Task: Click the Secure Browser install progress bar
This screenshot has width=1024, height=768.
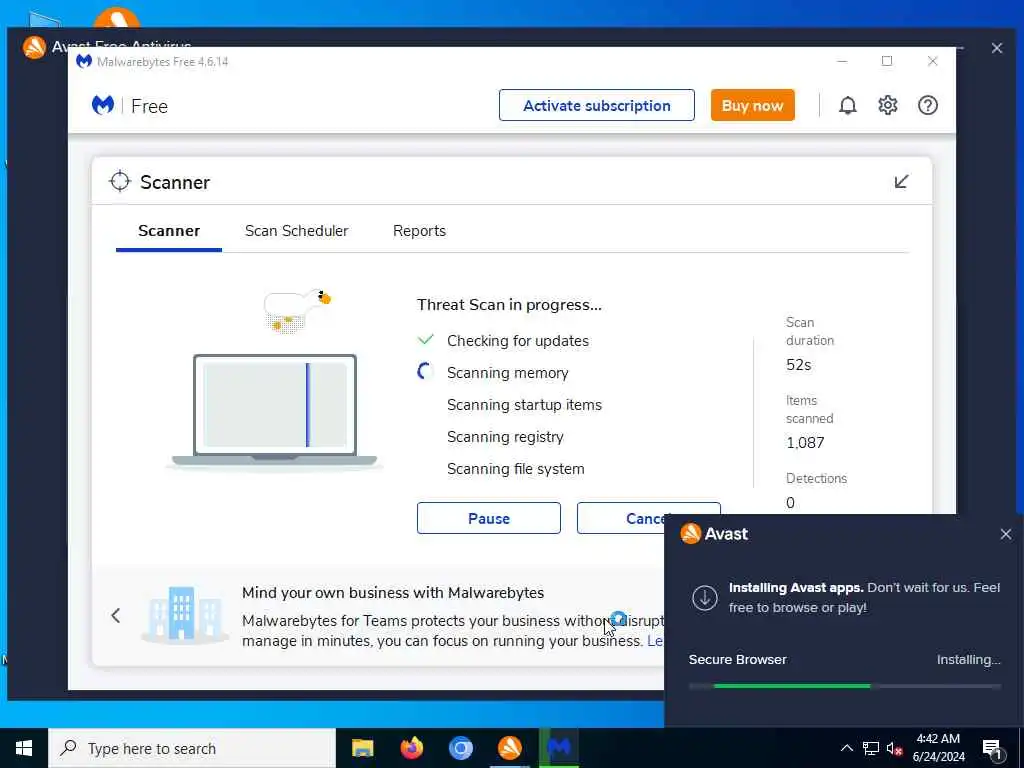Action: pos(844,686)
